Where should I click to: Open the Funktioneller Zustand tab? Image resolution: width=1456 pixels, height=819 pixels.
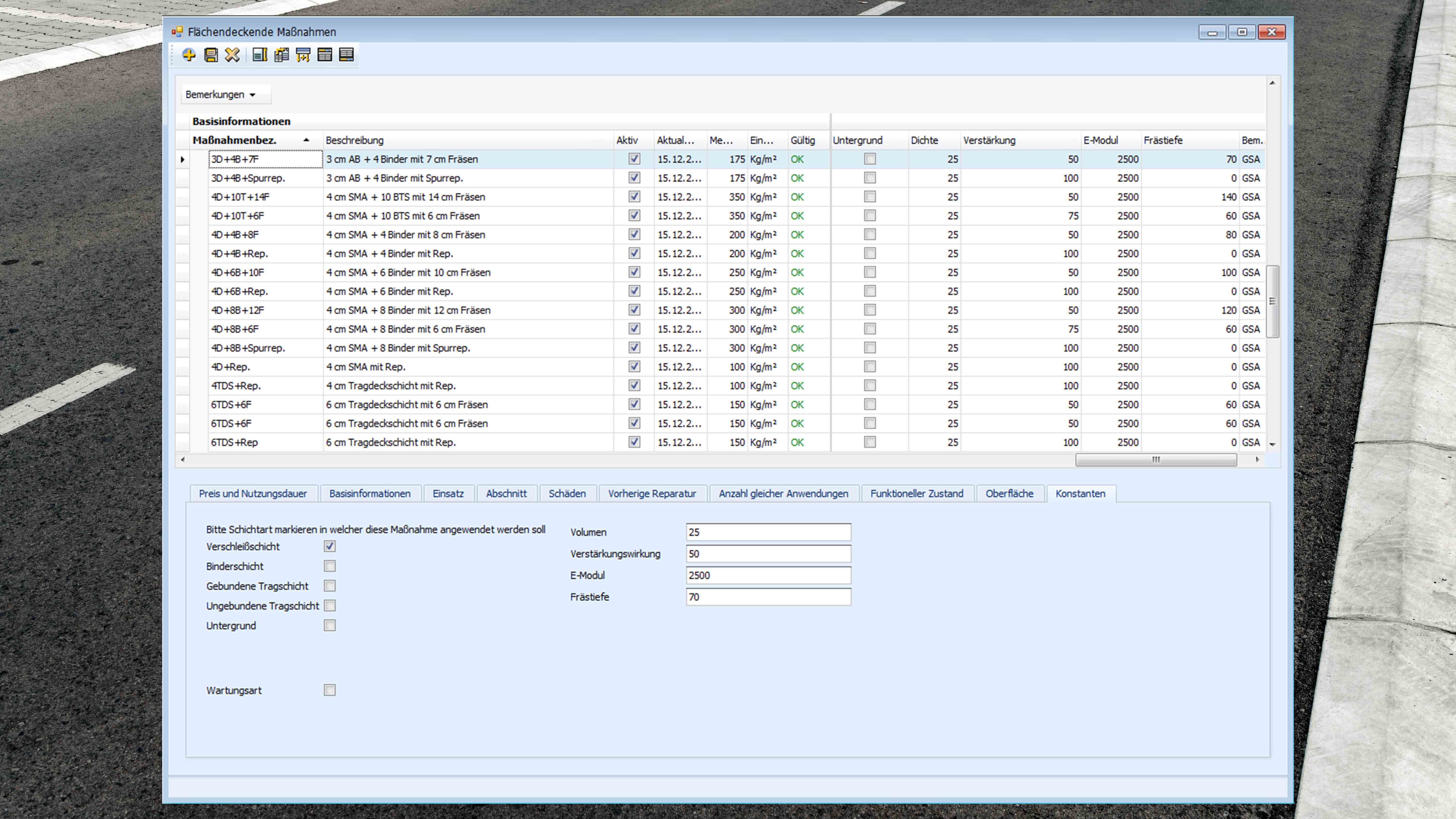(x=916, y=493)
